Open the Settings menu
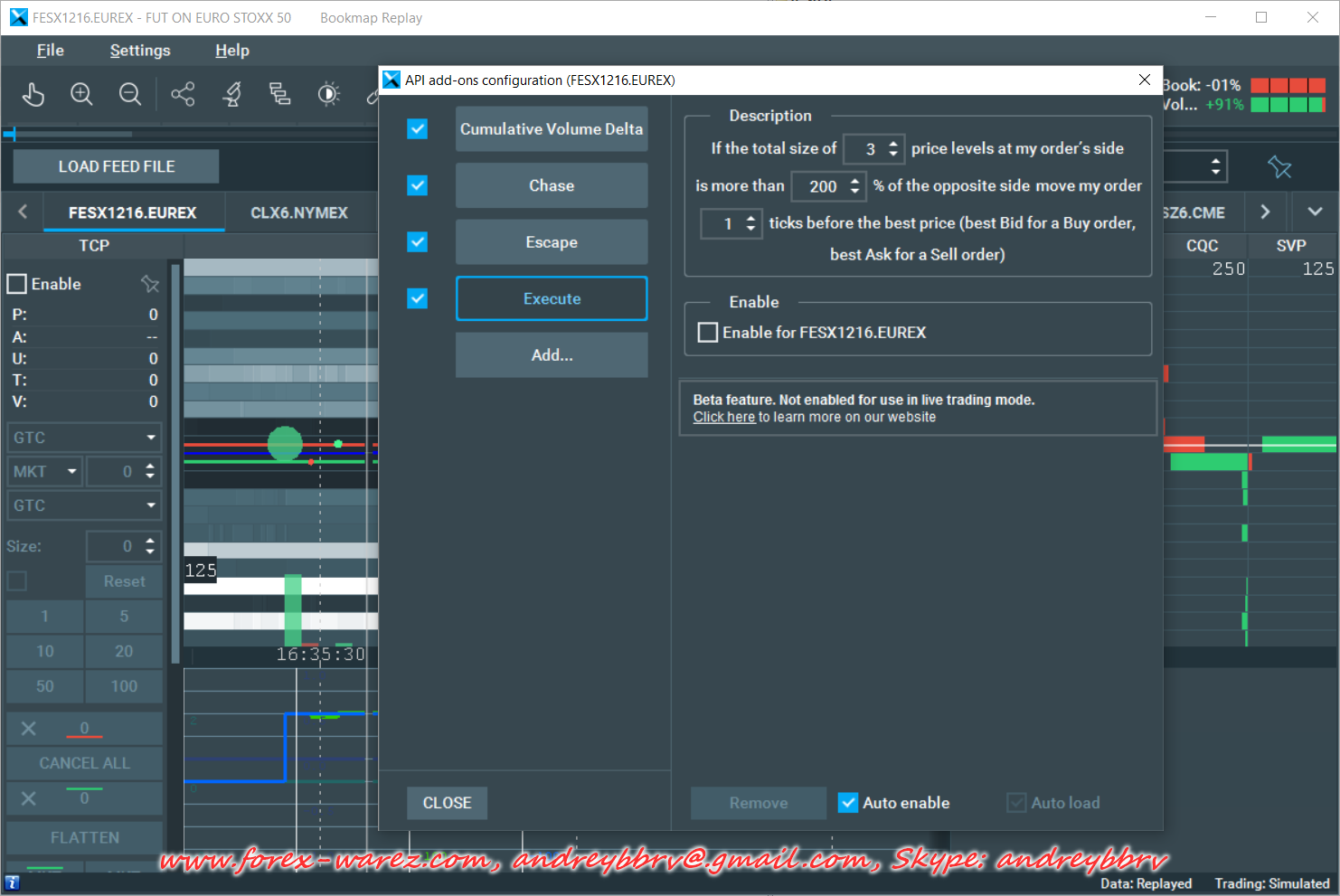1340x896 pixels. pyautogui.click(x=140, y=51)
